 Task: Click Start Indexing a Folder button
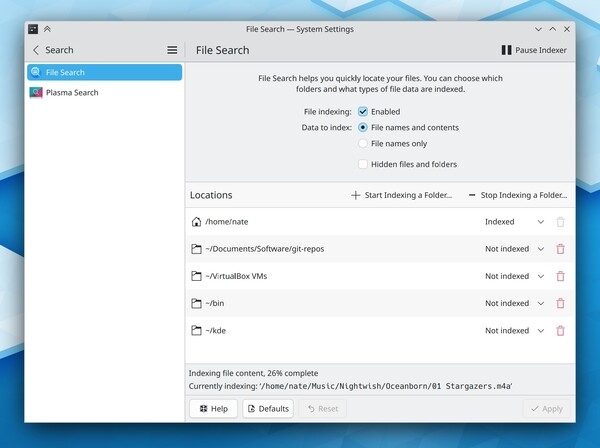coord(402,195)
